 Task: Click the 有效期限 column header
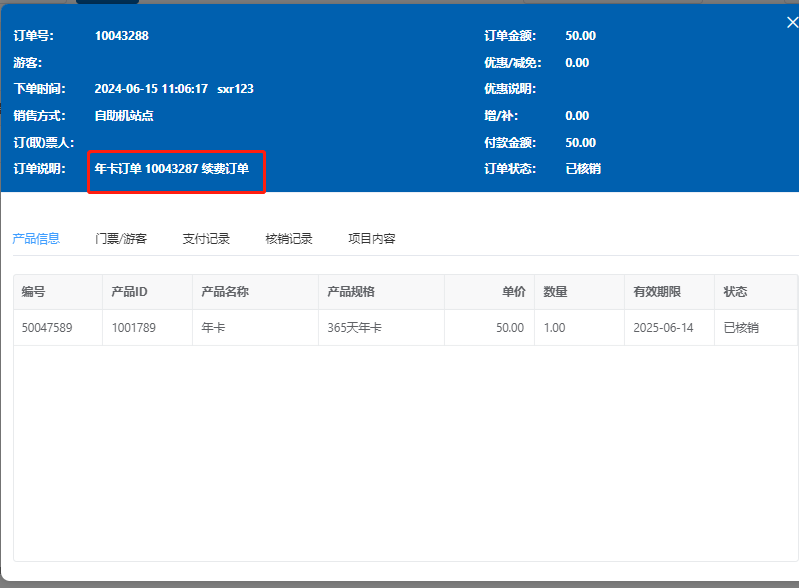(657, 292)
